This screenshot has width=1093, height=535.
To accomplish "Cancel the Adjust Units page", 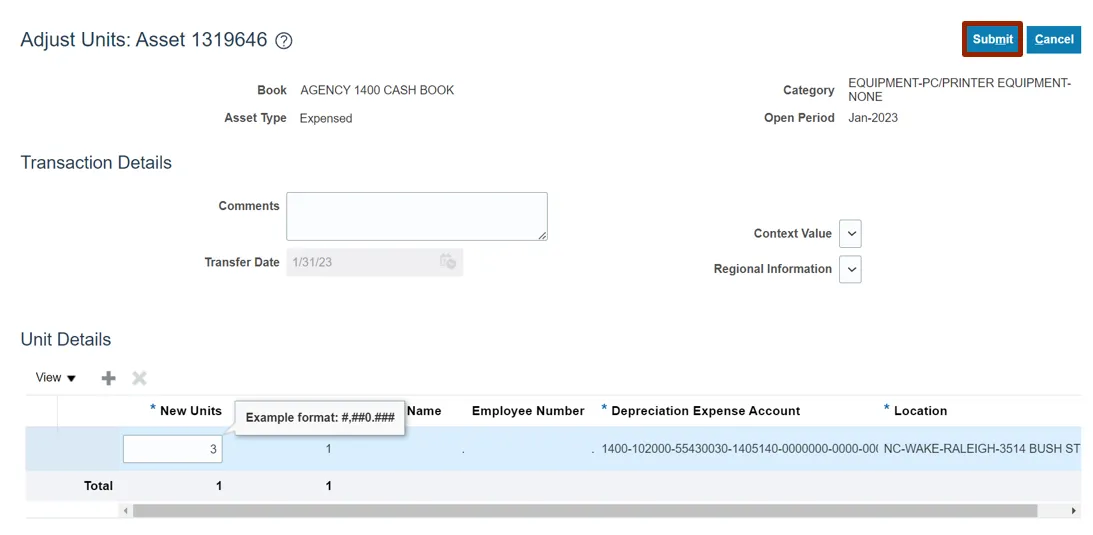I will tap(1054, 39).
